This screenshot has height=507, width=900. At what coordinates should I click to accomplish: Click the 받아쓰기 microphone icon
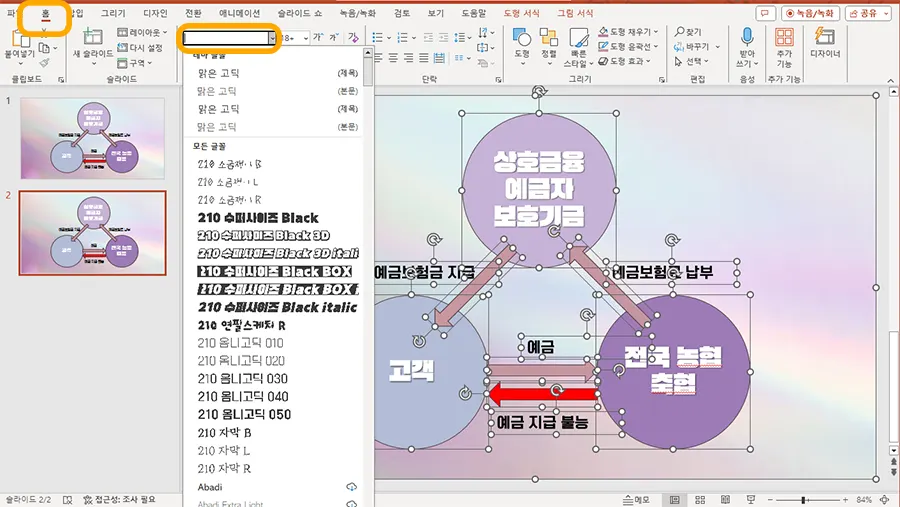tap(747, 37)
